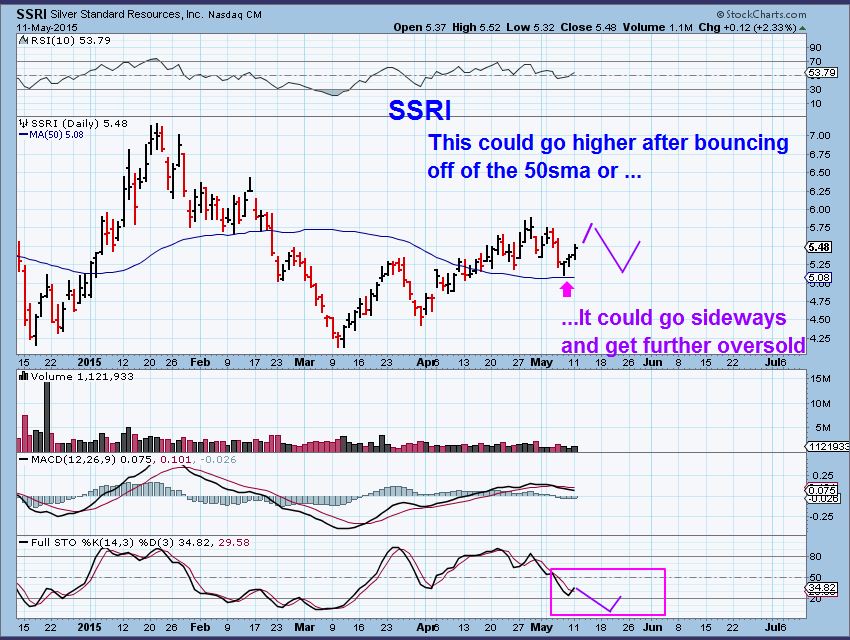The height and width of the screenshot is (640, 850).
Task: Click the black line marker before MACD(12,26,9)
Action: tap(23, 460)
